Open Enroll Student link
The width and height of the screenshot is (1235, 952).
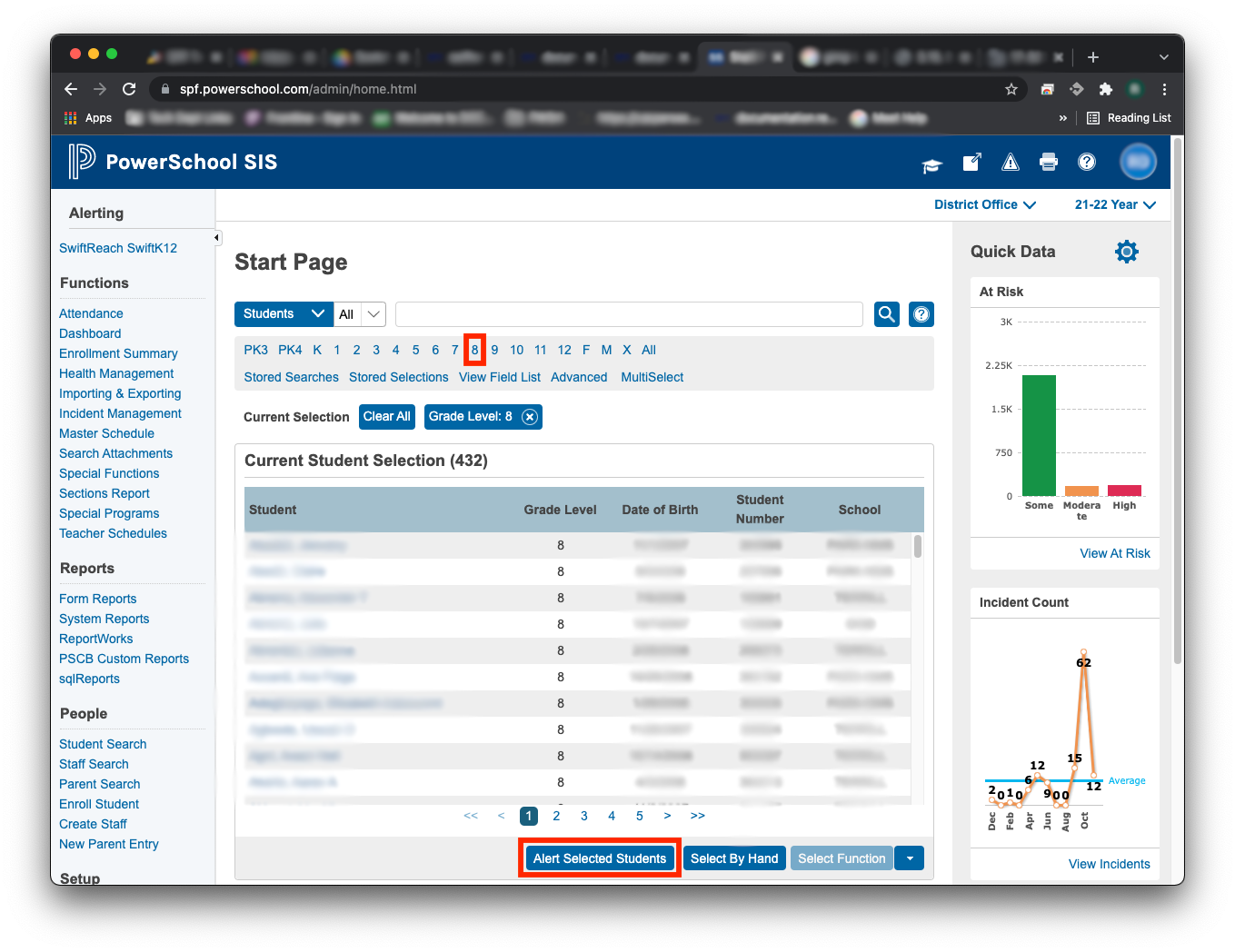point(99,804)
